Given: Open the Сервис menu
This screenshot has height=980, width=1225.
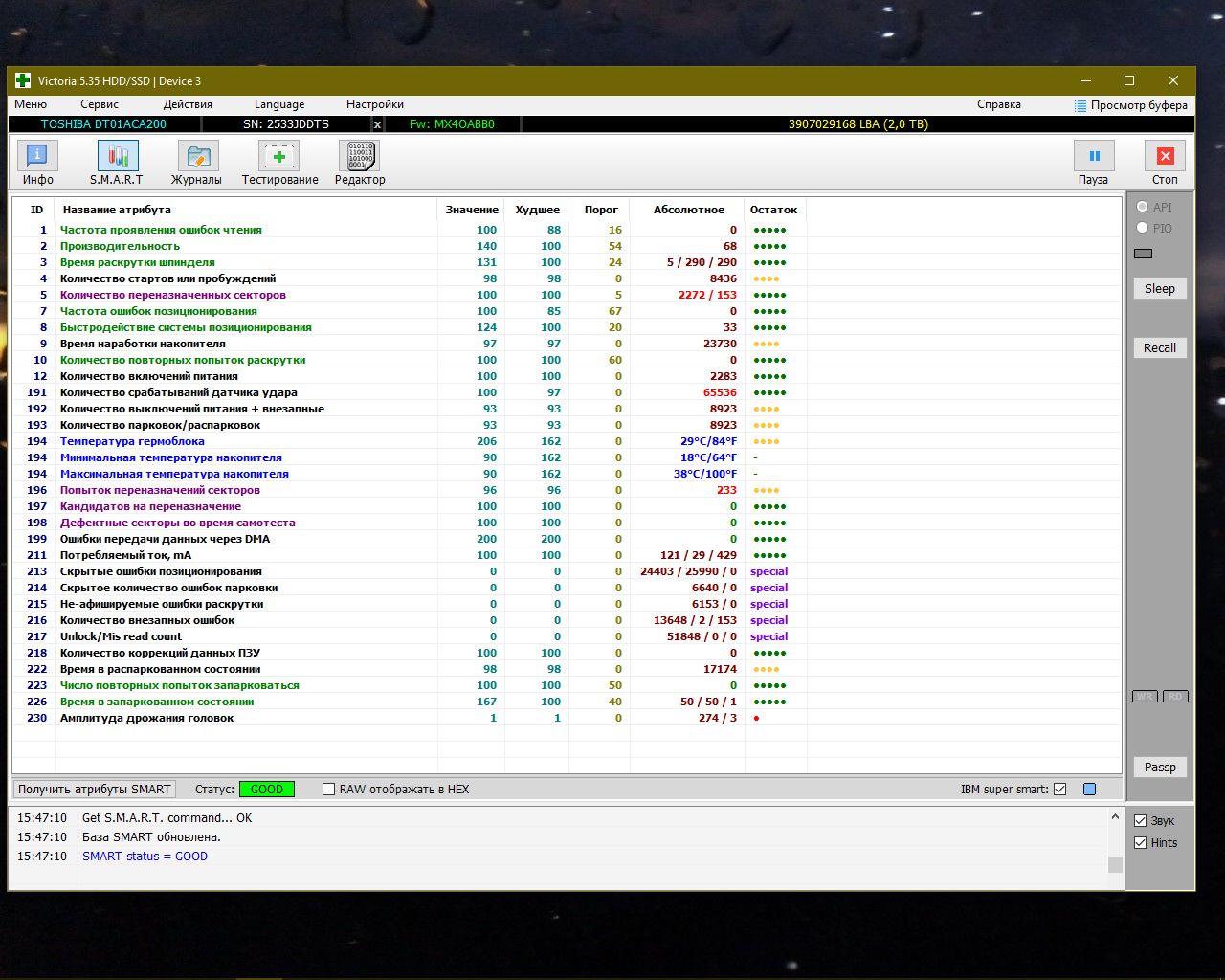Looking at the screenshot, I should click(x=100, y=104).
